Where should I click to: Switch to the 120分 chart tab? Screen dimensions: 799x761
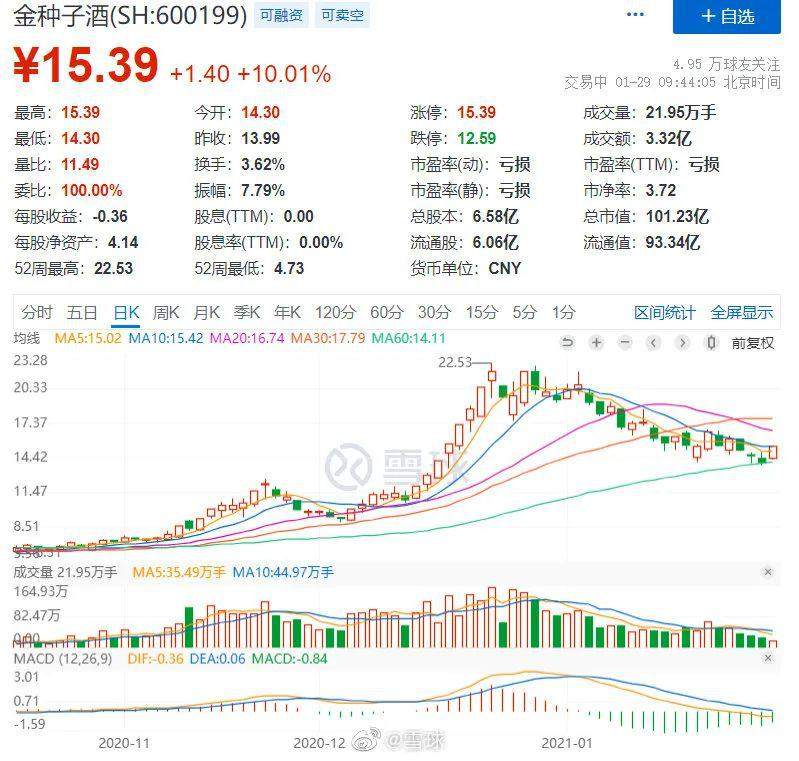335,312
